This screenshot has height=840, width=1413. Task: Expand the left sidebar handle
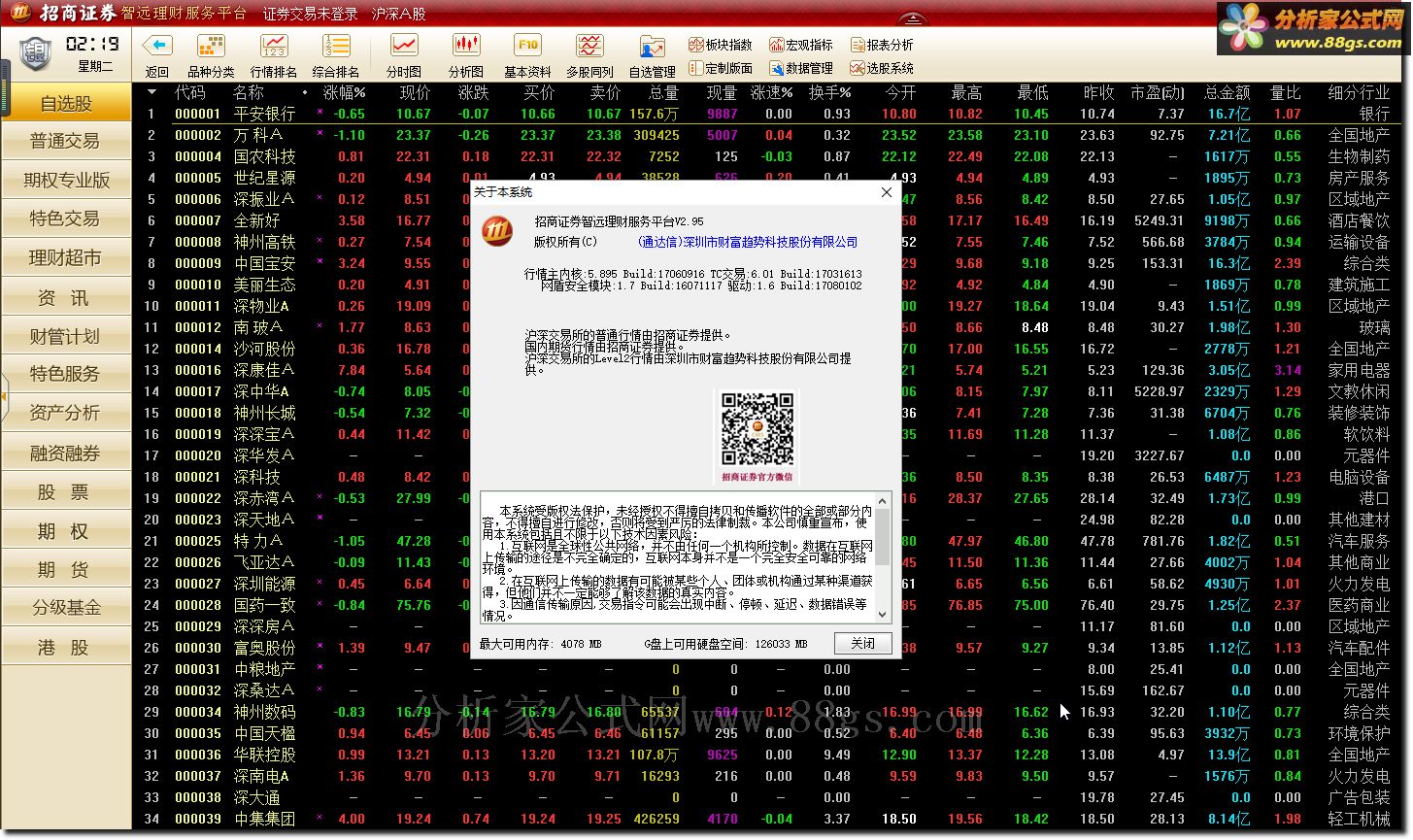click(4, 397)
